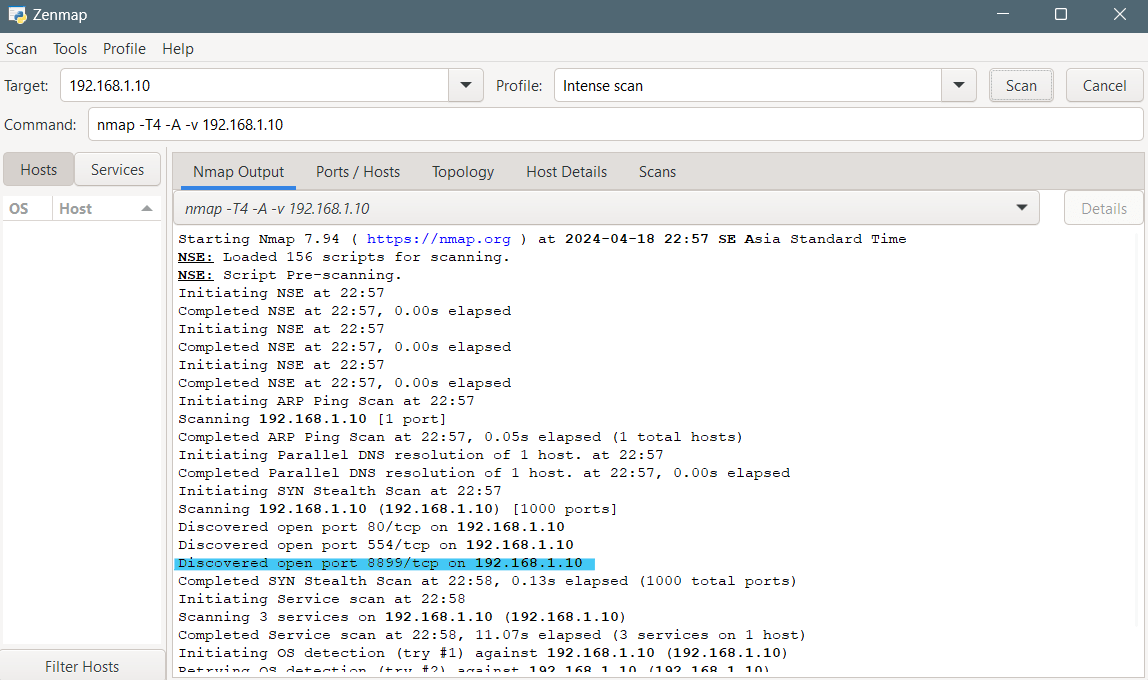This screenshot has width=1148, height=680.
Task: Switch to the Scans tab
Action: click(657, 172)
